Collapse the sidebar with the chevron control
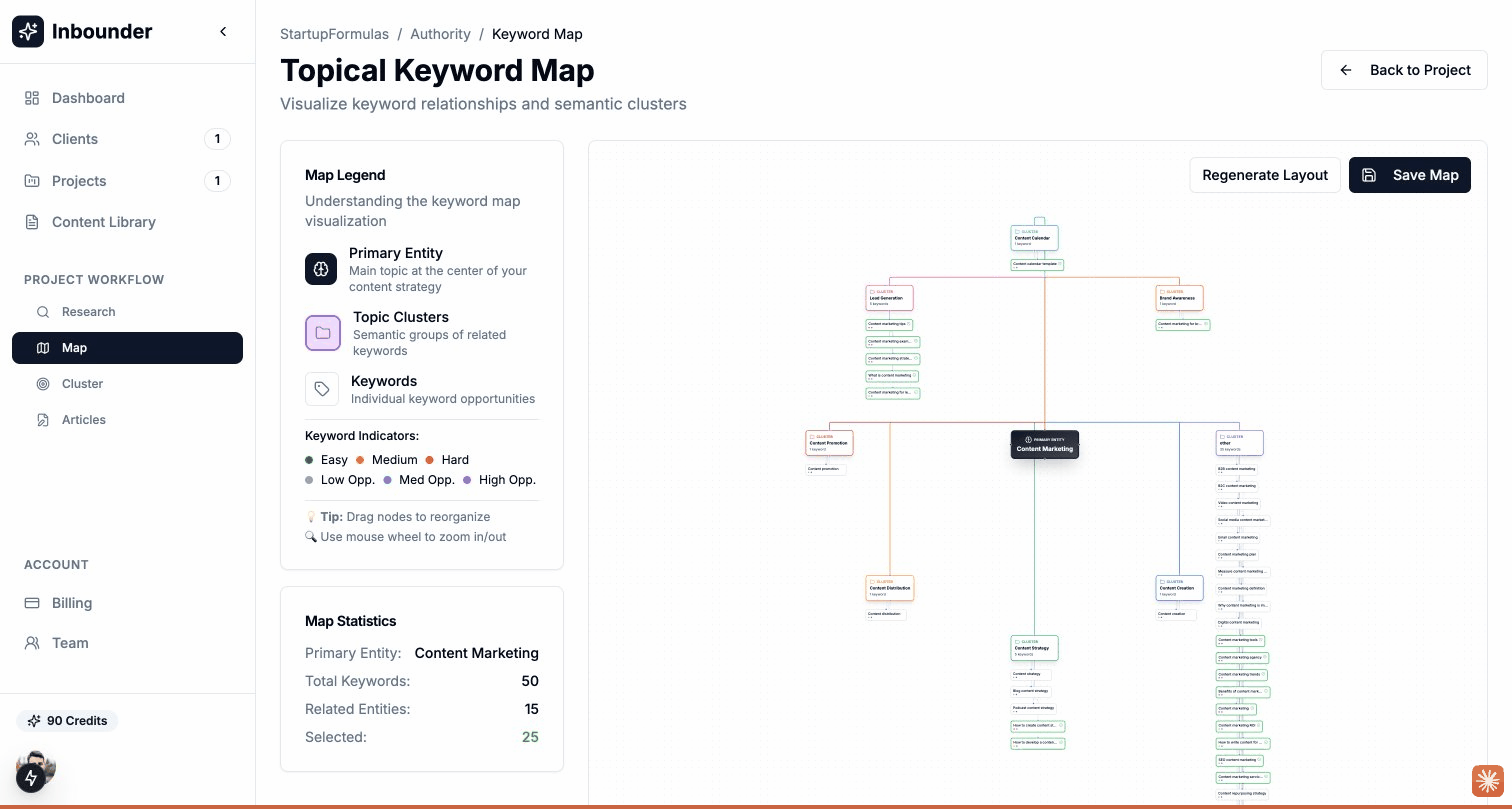1512x809 pixels. pyautogui.click(x=223, y=31)
